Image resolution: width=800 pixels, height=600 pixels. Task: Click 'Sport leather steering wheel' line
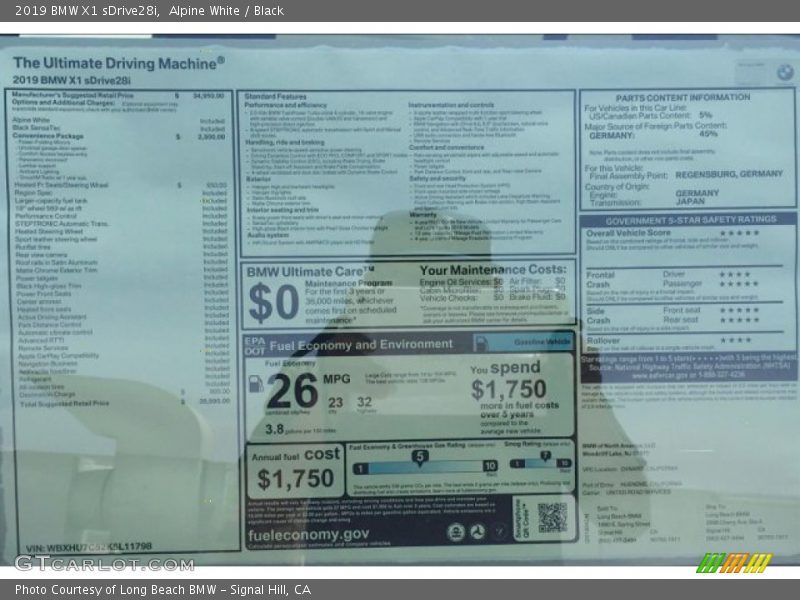[121, 239]
